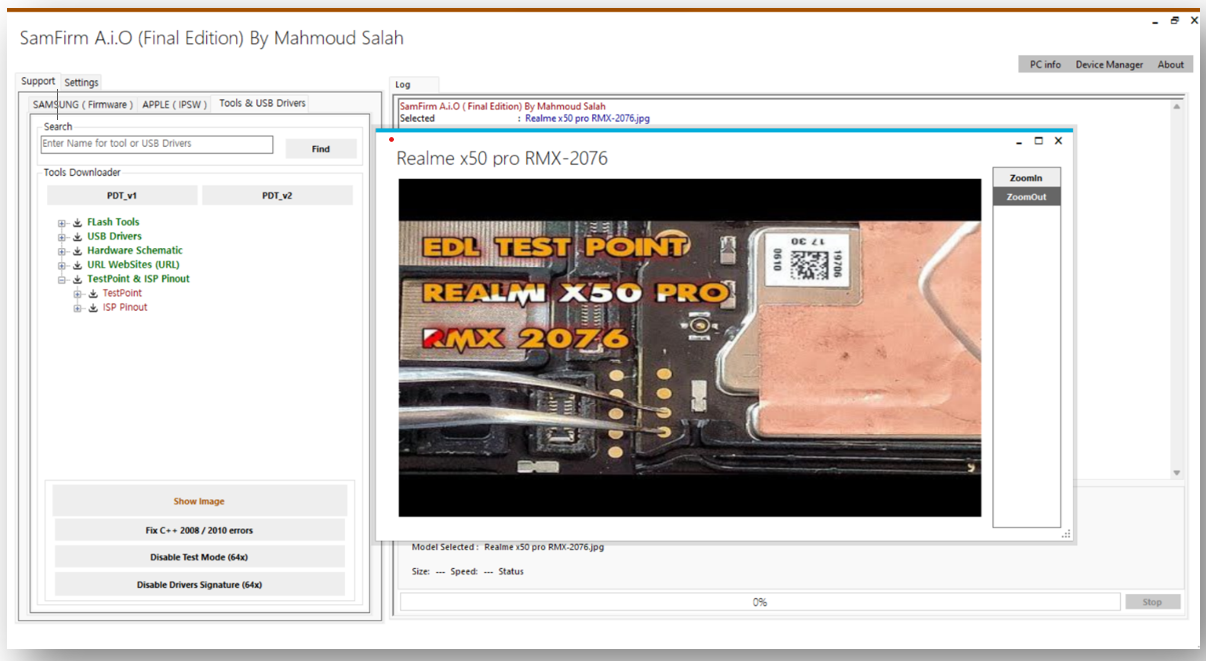1206x661 pixels.
Task: Click ZoomOut in image viewer
Action: coord(1026,197)
